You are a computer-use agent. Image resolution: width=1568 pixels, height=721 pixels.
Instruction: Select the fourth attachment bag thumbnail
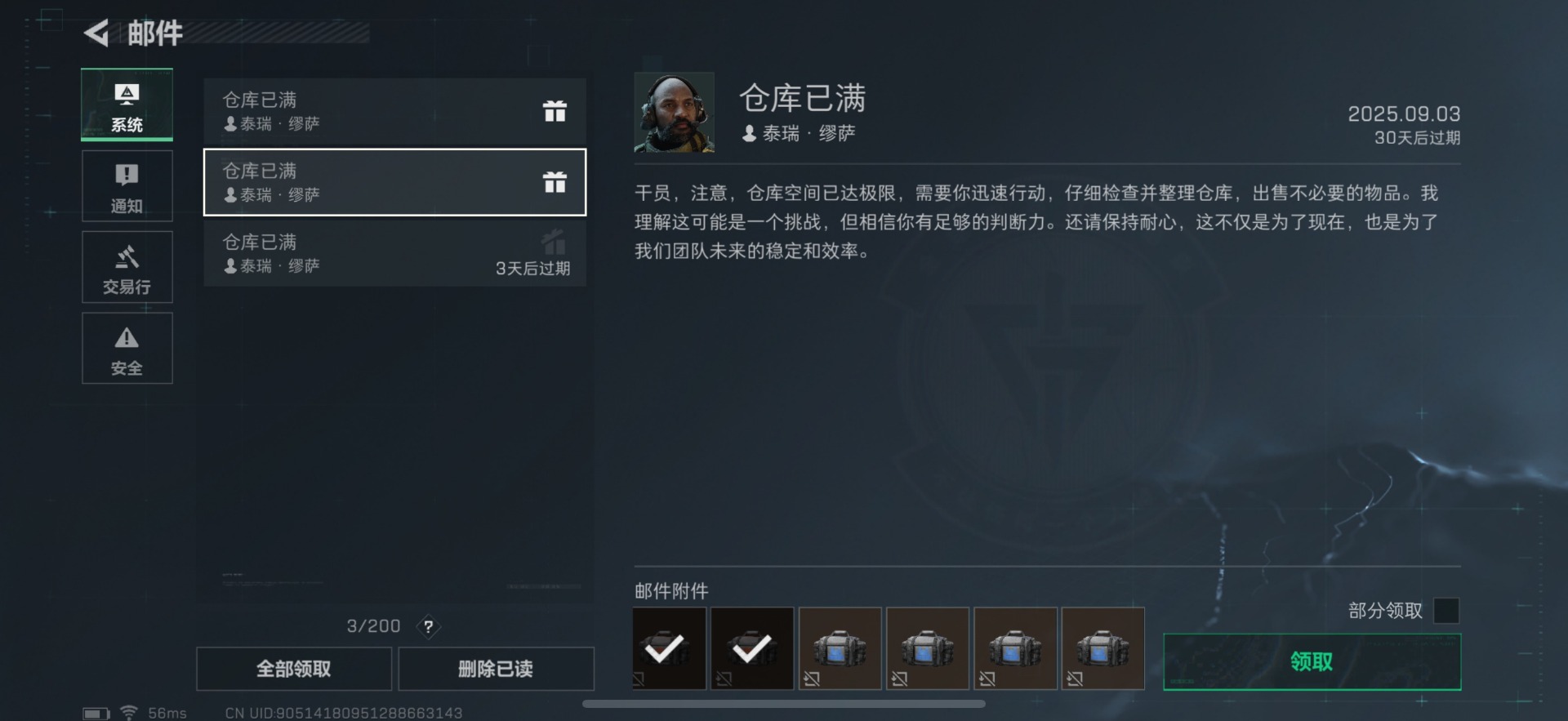coord(928,648)
